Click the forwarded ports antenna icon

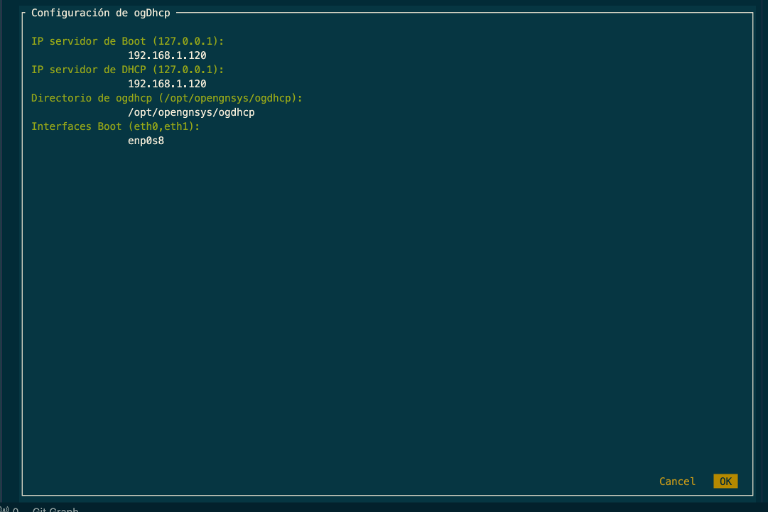pyautogui.click(x=5, y=510)
